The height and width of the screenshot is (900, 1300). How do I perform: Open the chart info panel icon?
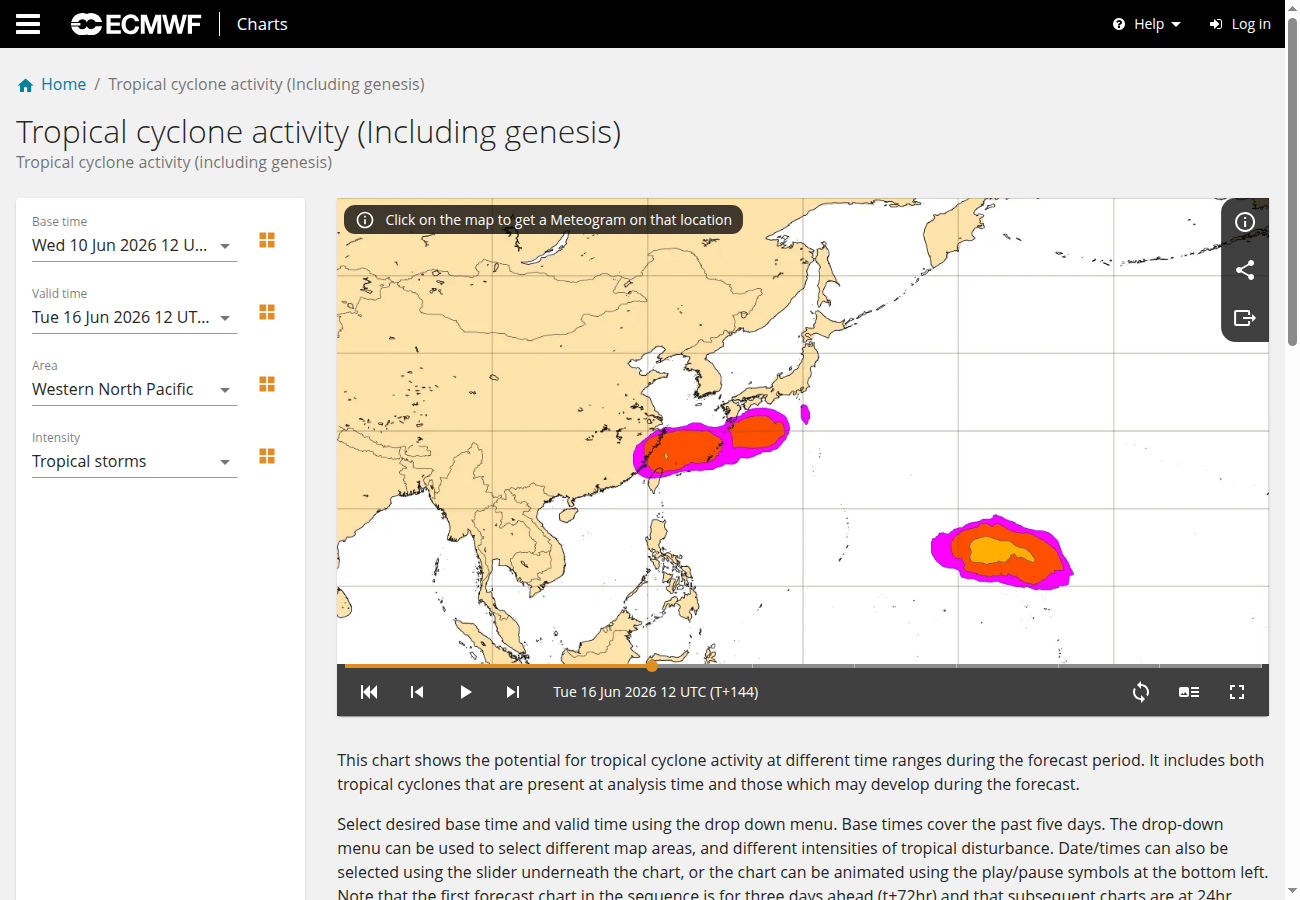1245,222
